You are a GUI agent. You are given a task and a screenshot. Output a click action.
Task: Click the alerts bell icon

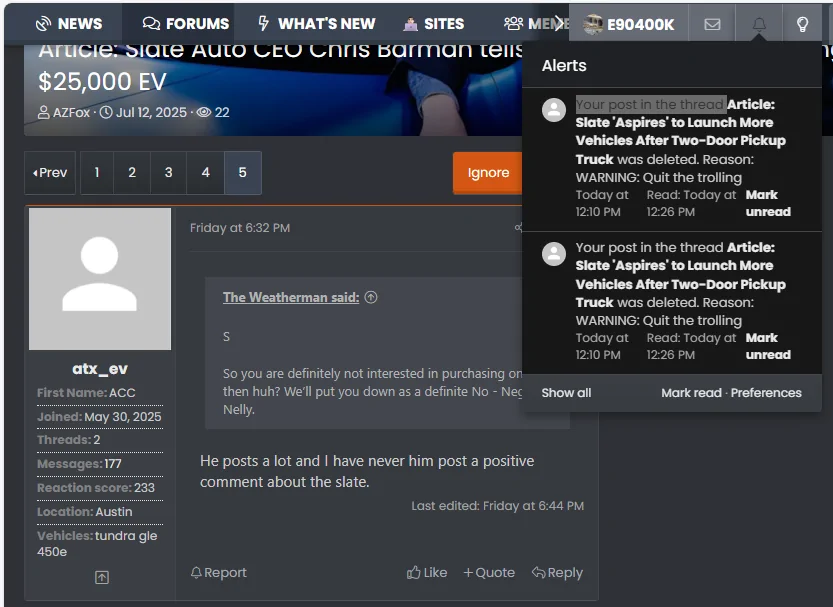coord(758,24)
